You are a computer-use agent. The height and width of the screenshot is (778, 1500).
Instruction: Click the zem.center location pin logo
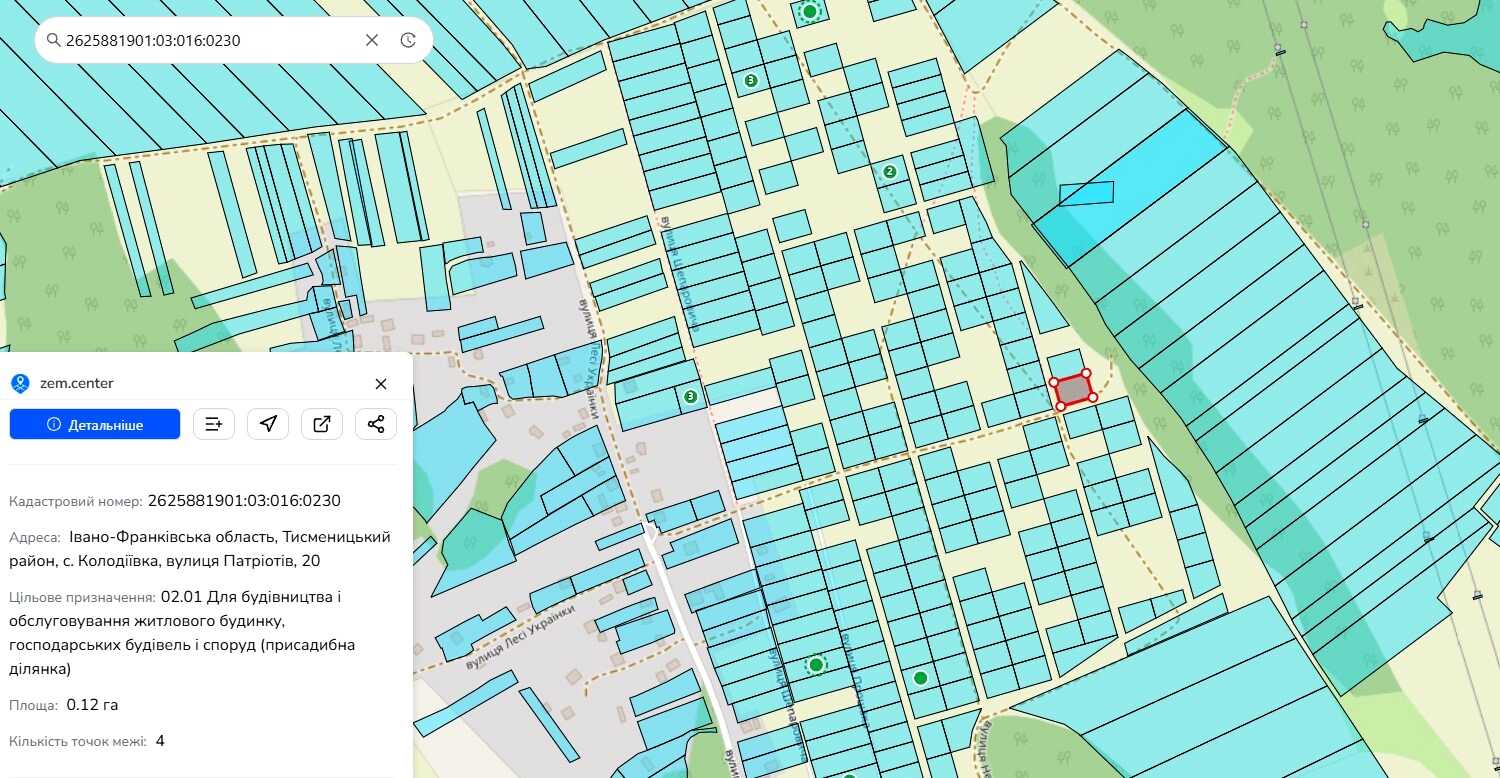point(20,383)
